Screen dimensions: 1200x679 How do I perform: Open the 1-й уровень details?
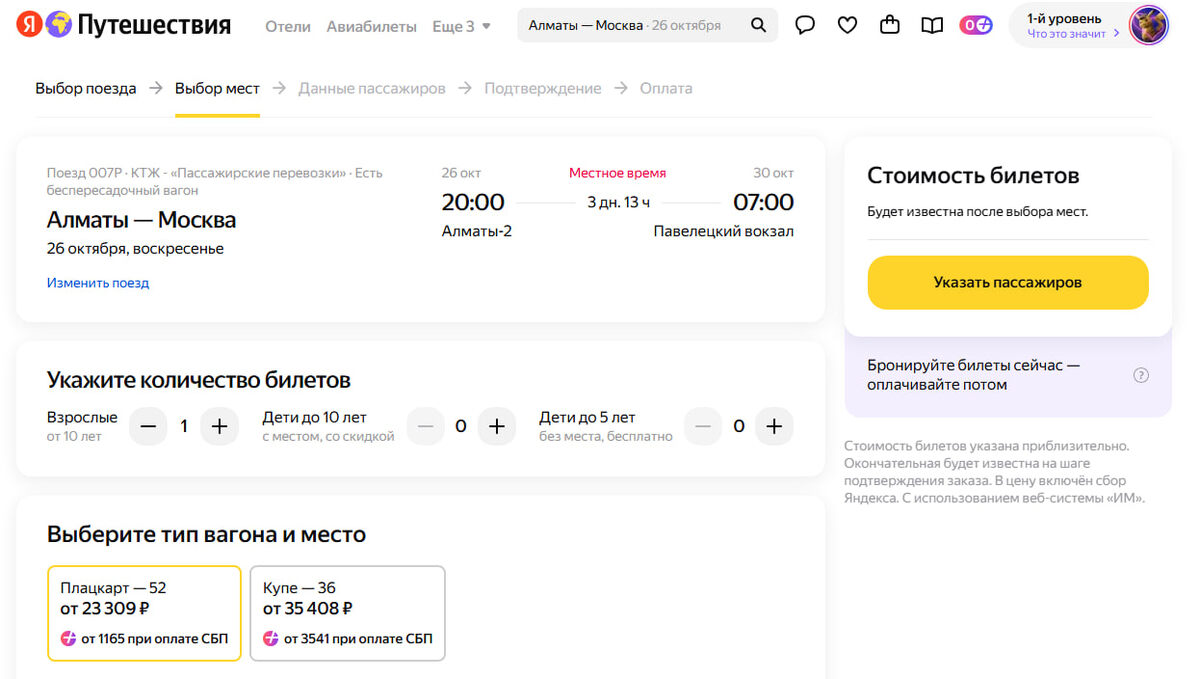[x=1066, y=26]
